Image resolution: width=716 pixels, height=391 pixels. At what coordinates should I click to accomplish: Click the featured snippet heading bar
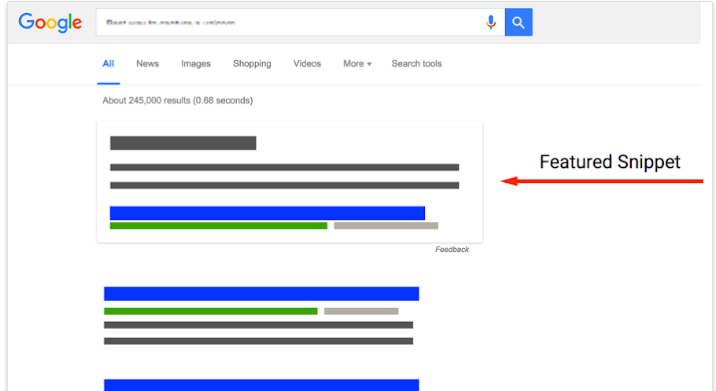pos(183,143)
